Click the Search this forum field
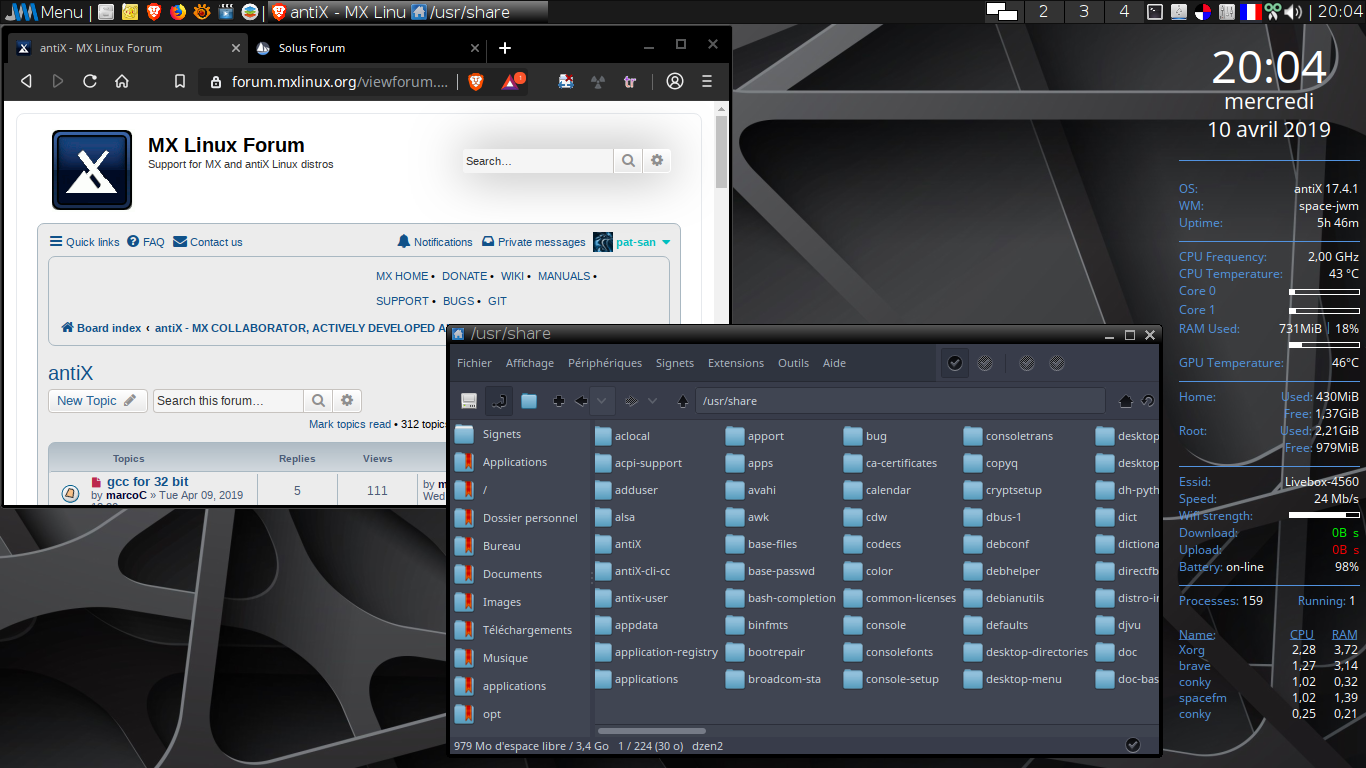The height and width of the screenshot is (768, 1366). 228,401
